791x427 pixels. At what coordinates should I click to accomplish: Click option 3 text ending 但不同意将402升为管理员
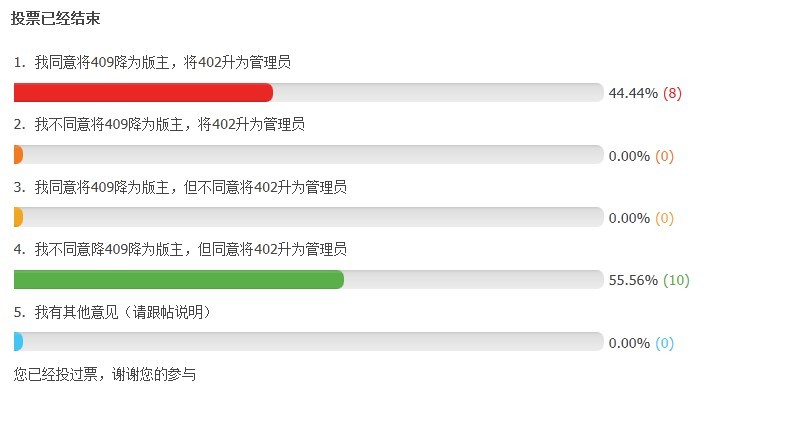click(191, 187)
